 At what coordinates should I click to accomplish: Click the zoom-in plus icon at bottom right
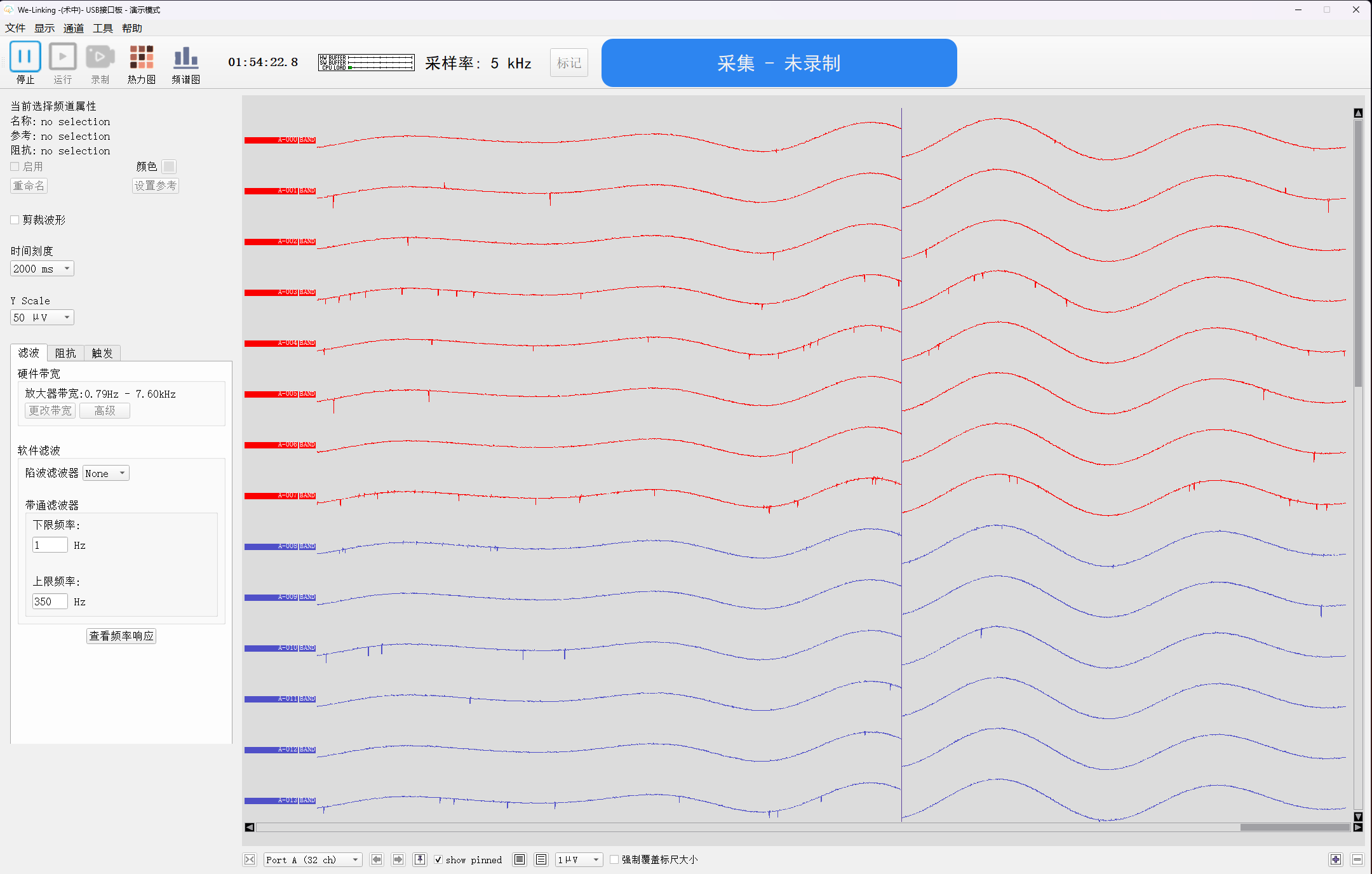click(1336, 859)
